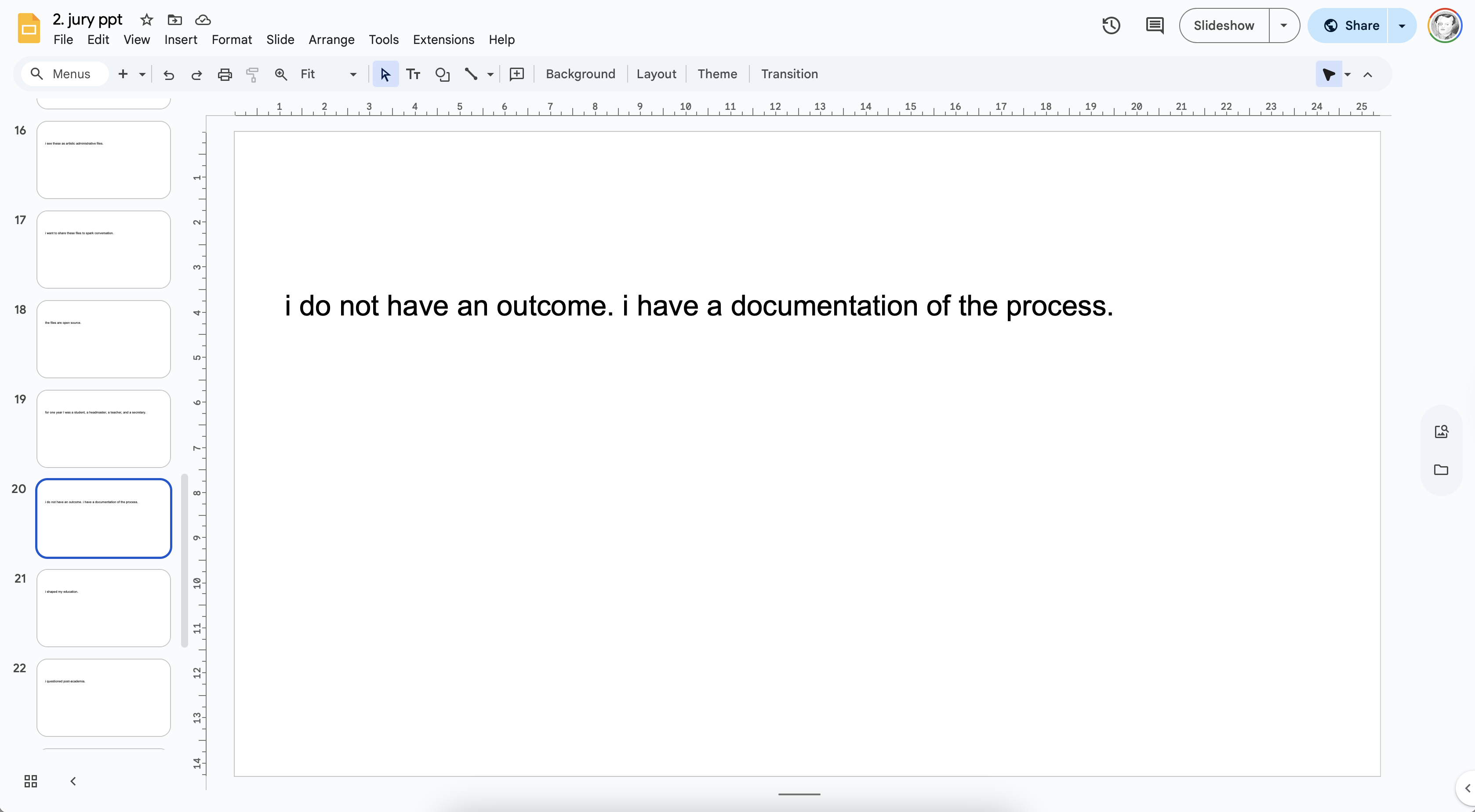Expand the Slideshow options arrow
This screenshot has height=812, width=1475.
1284,26
